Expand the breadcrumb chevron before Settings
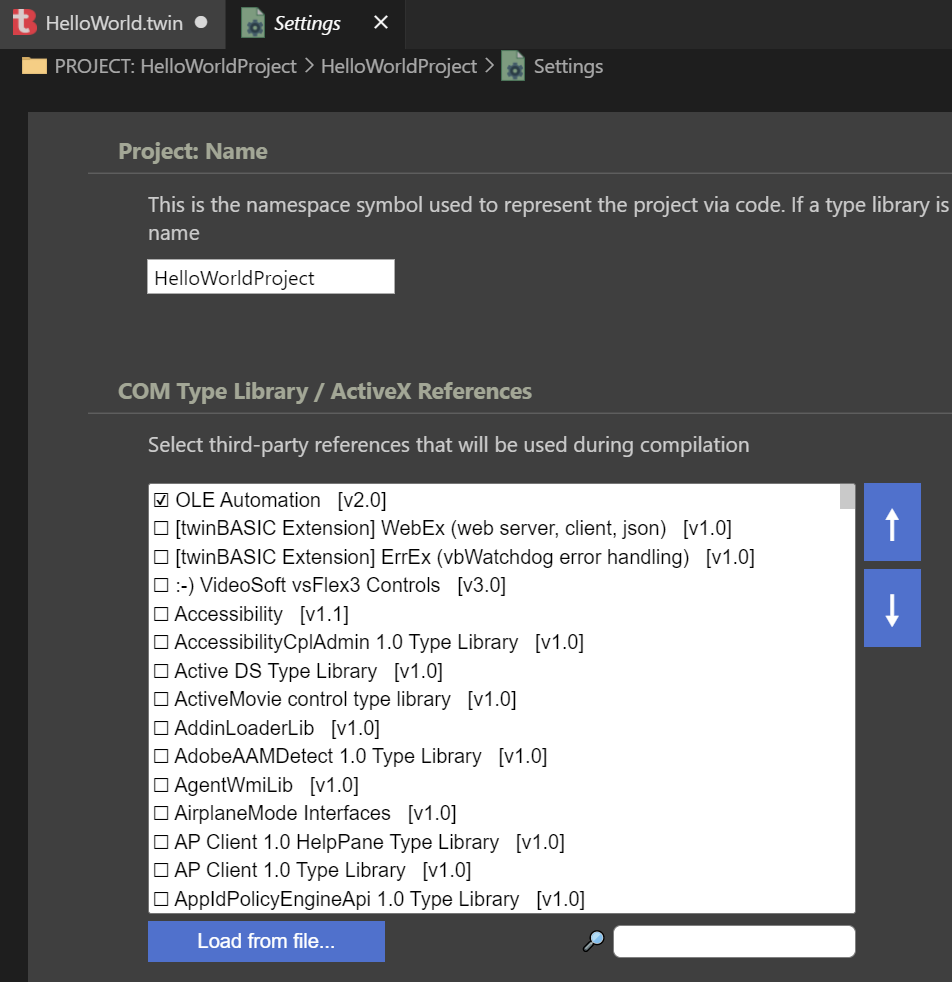 click(x=489, y=66)
